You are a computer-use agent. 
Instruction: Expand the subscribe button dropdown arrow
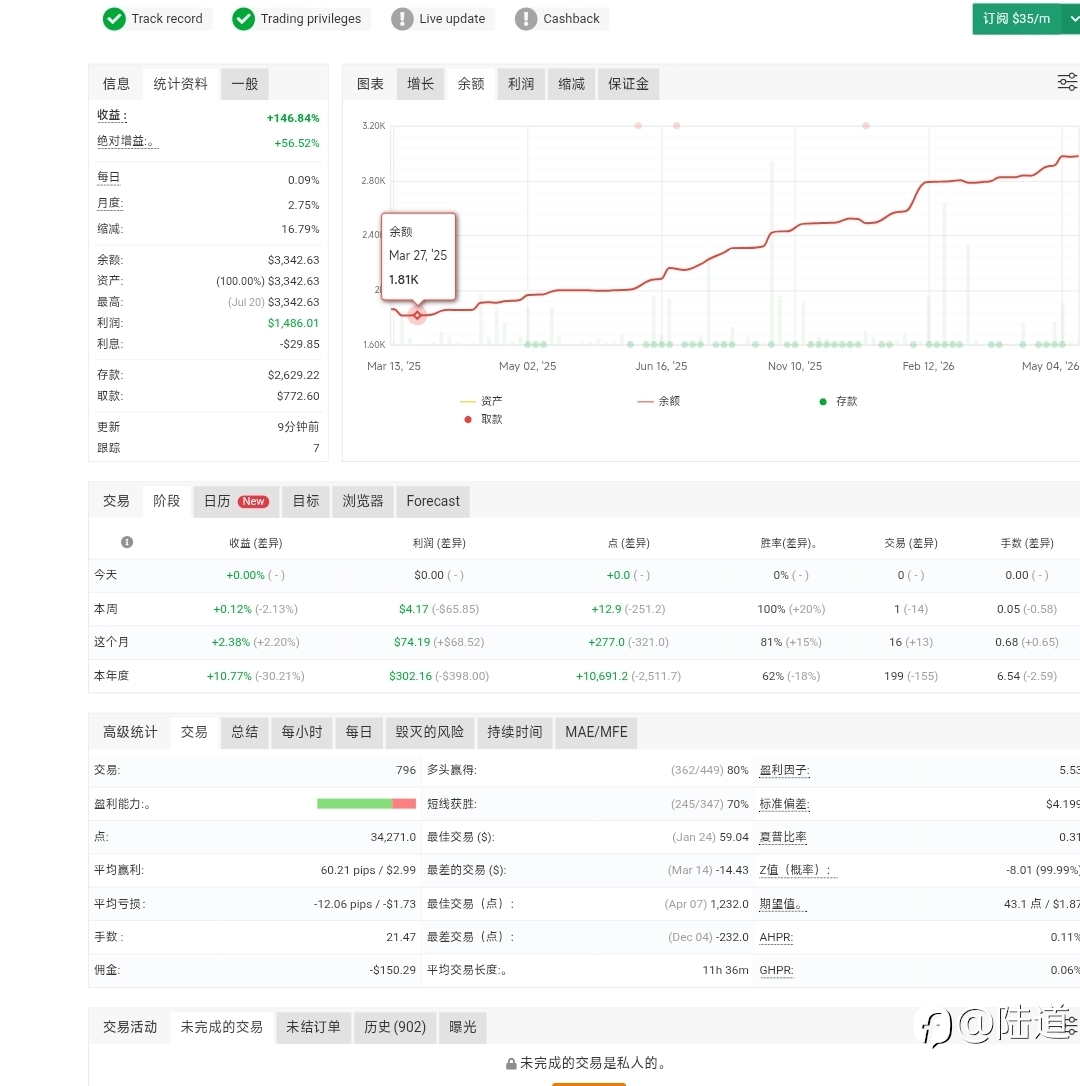(1072, 19)
